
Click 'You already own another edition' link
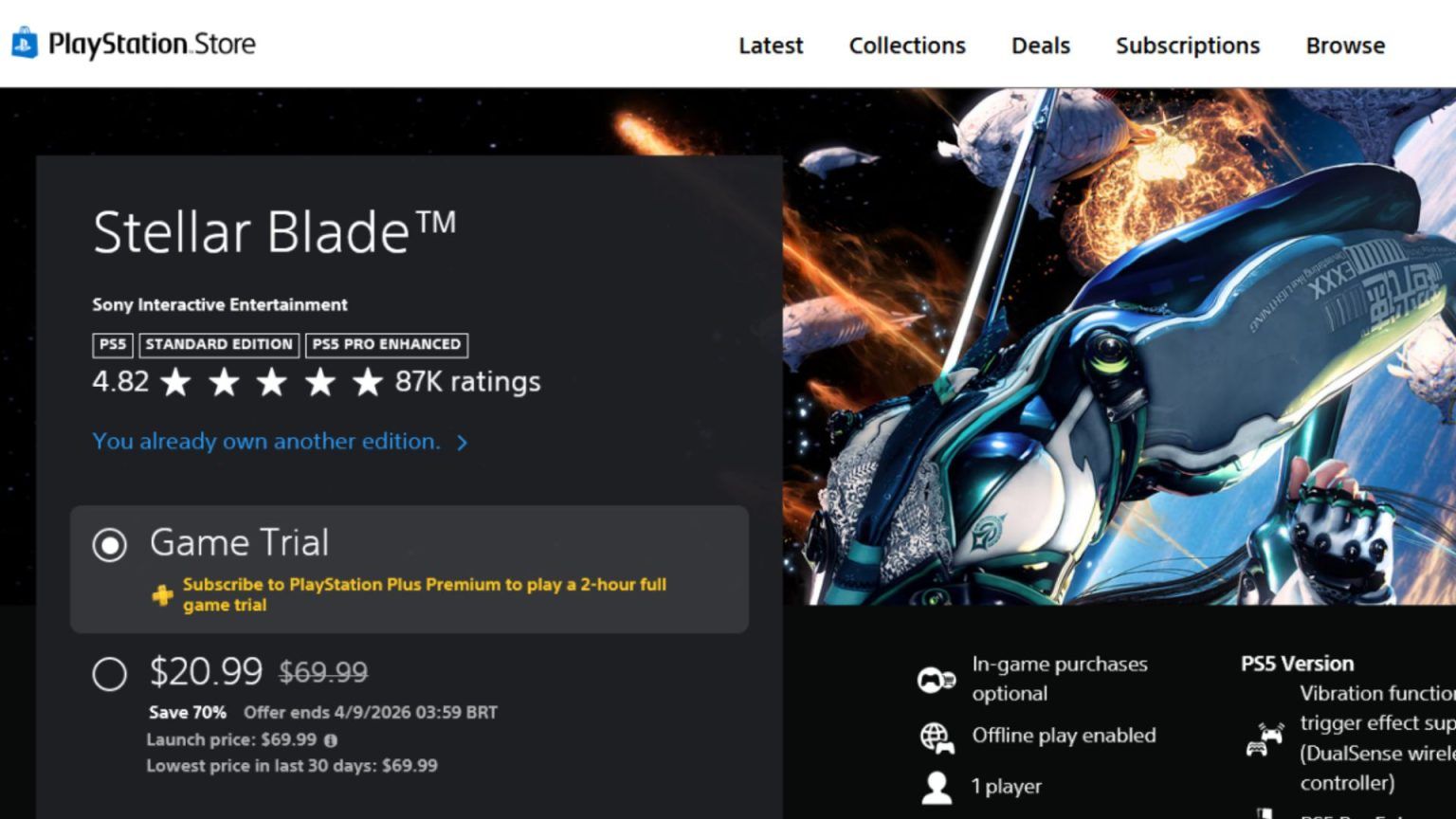(x=266, y=442)
